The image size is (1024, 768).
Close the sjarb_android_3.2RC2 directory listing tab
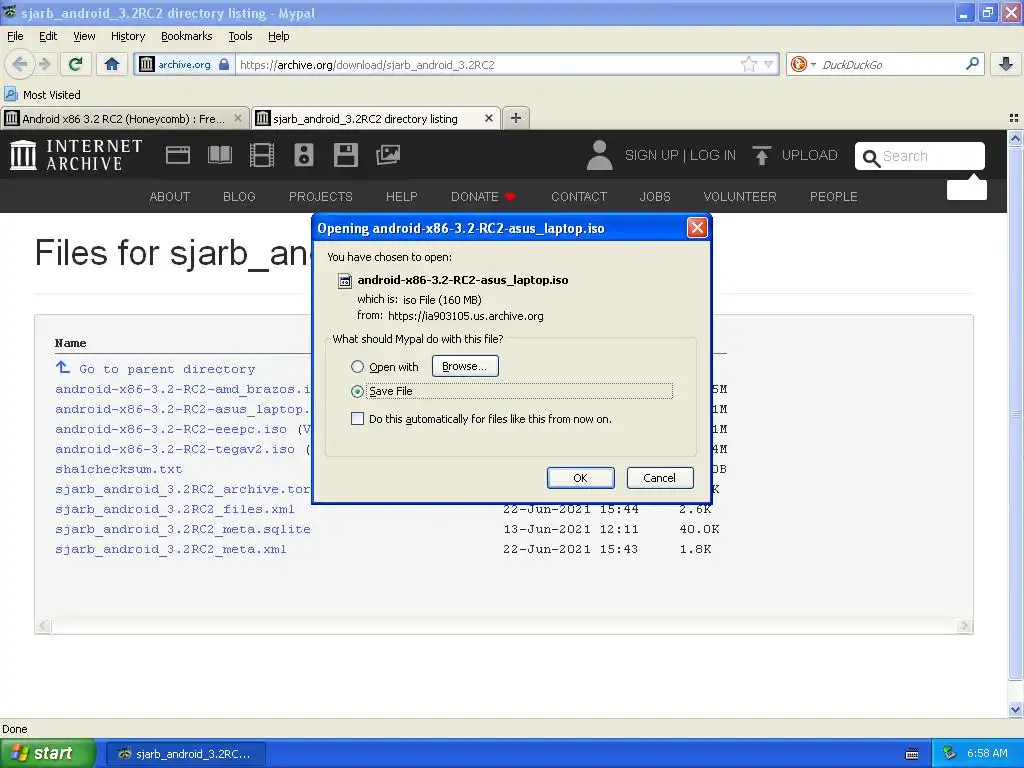pos(488,118)
